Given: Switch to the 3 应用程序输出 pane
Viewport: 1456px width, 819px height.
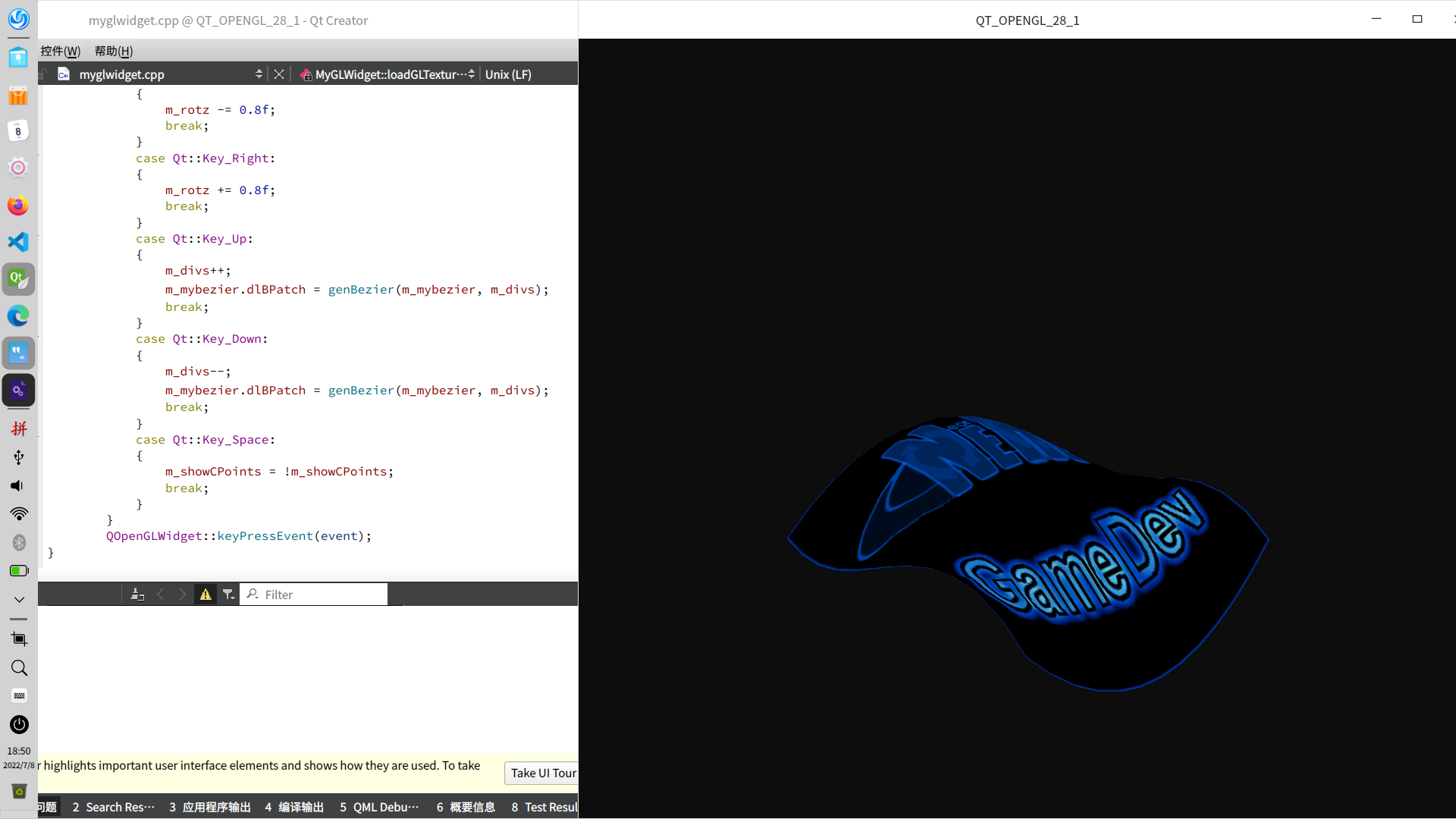Looking at the screenshot, I should [210, 807].
